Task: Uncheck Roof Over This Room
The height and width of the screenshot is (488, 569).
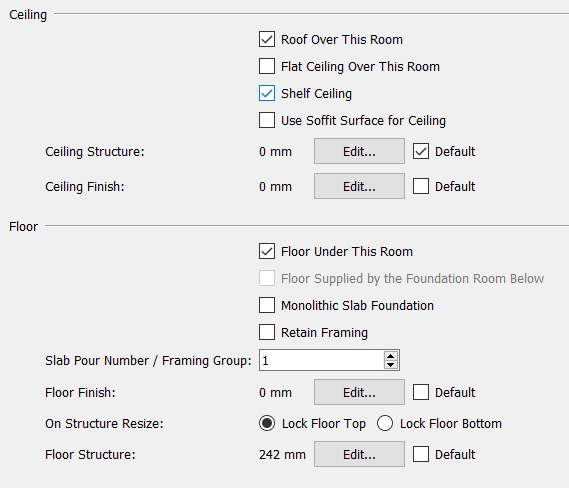Action: pyautogui.click(x=267, y=39)
